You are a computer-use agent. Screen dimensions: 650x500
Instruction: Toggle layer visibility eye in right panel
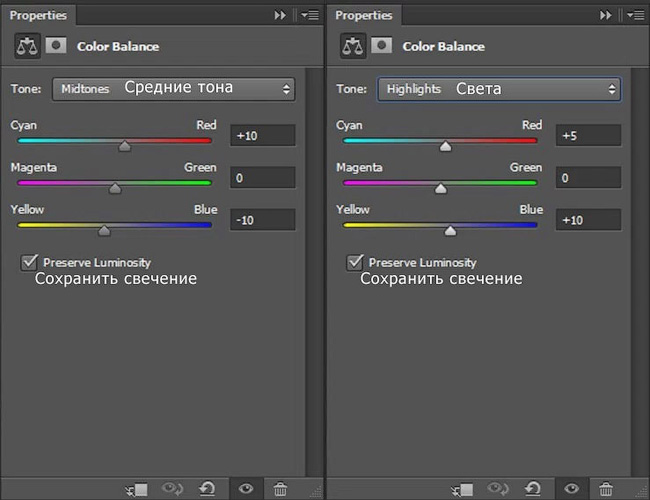click(571, 489)
